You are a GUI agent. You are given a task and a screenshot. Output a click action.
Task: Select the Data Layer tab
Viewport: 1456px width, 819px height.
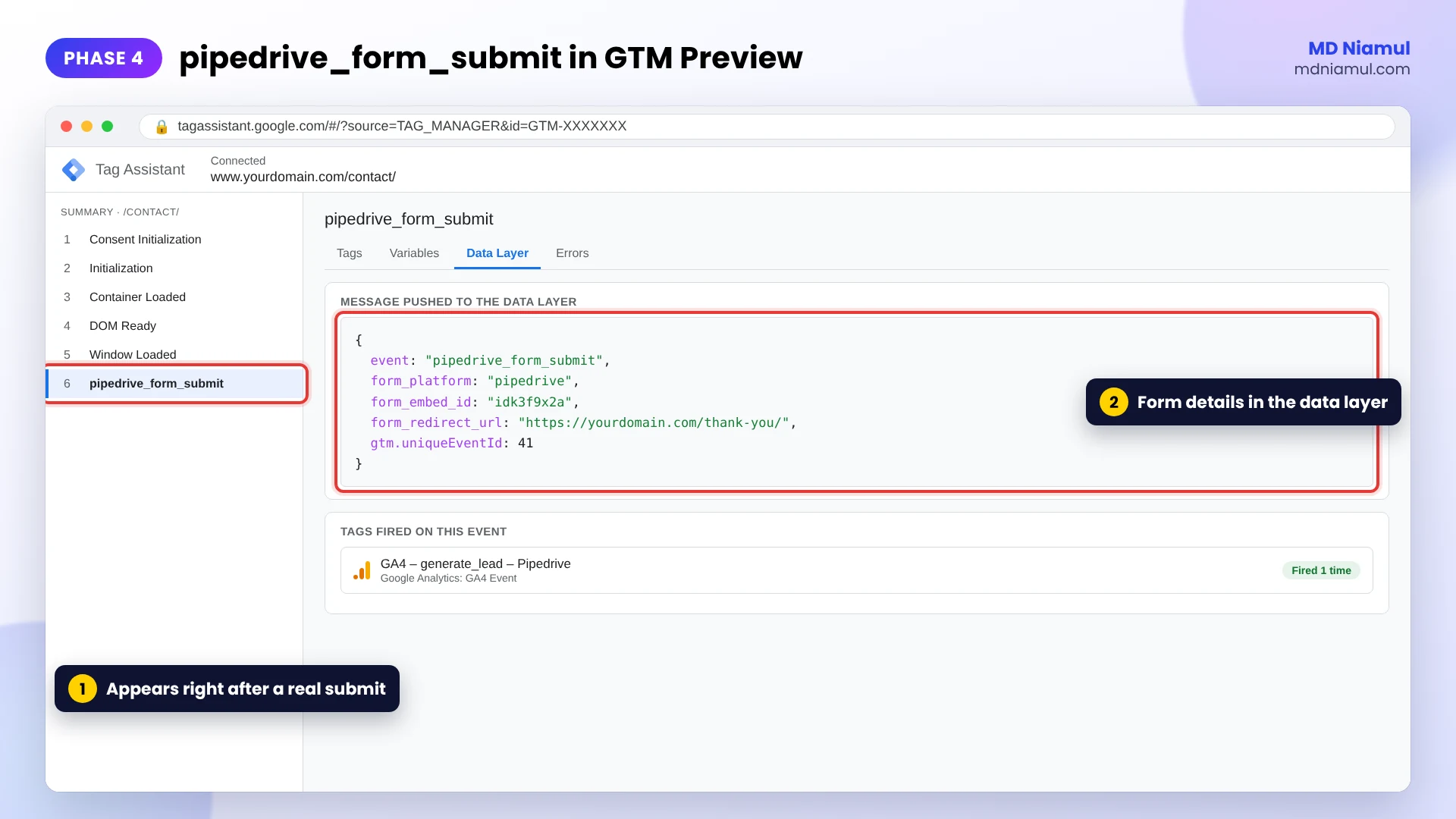497,253
